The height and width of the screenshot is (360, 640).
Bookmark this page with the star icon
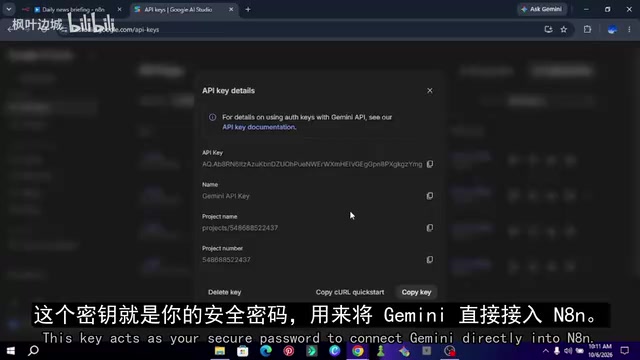point(564,29)
